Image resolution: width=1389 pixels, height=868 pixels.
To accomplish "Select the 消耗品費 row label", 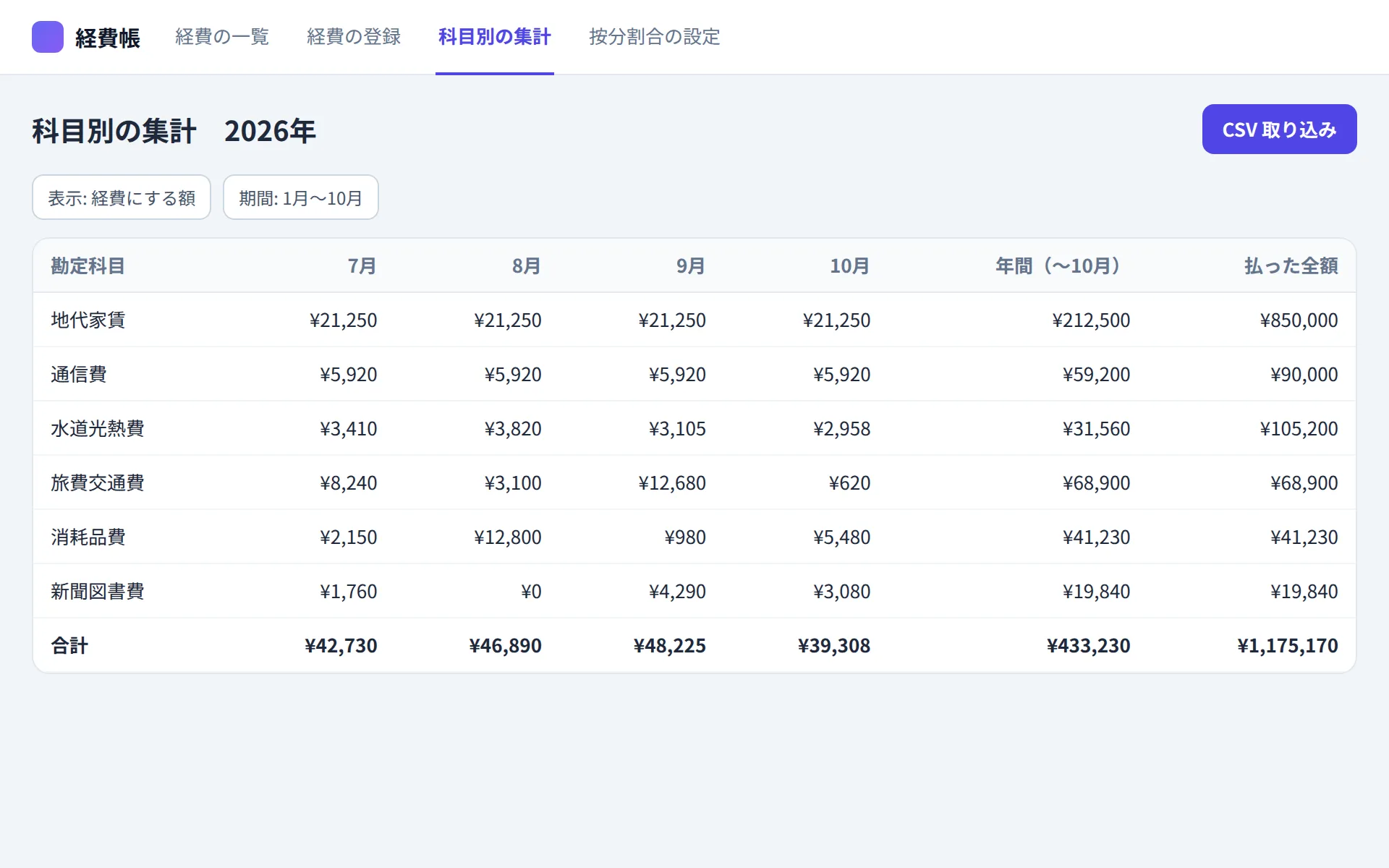I will (88, 537).
